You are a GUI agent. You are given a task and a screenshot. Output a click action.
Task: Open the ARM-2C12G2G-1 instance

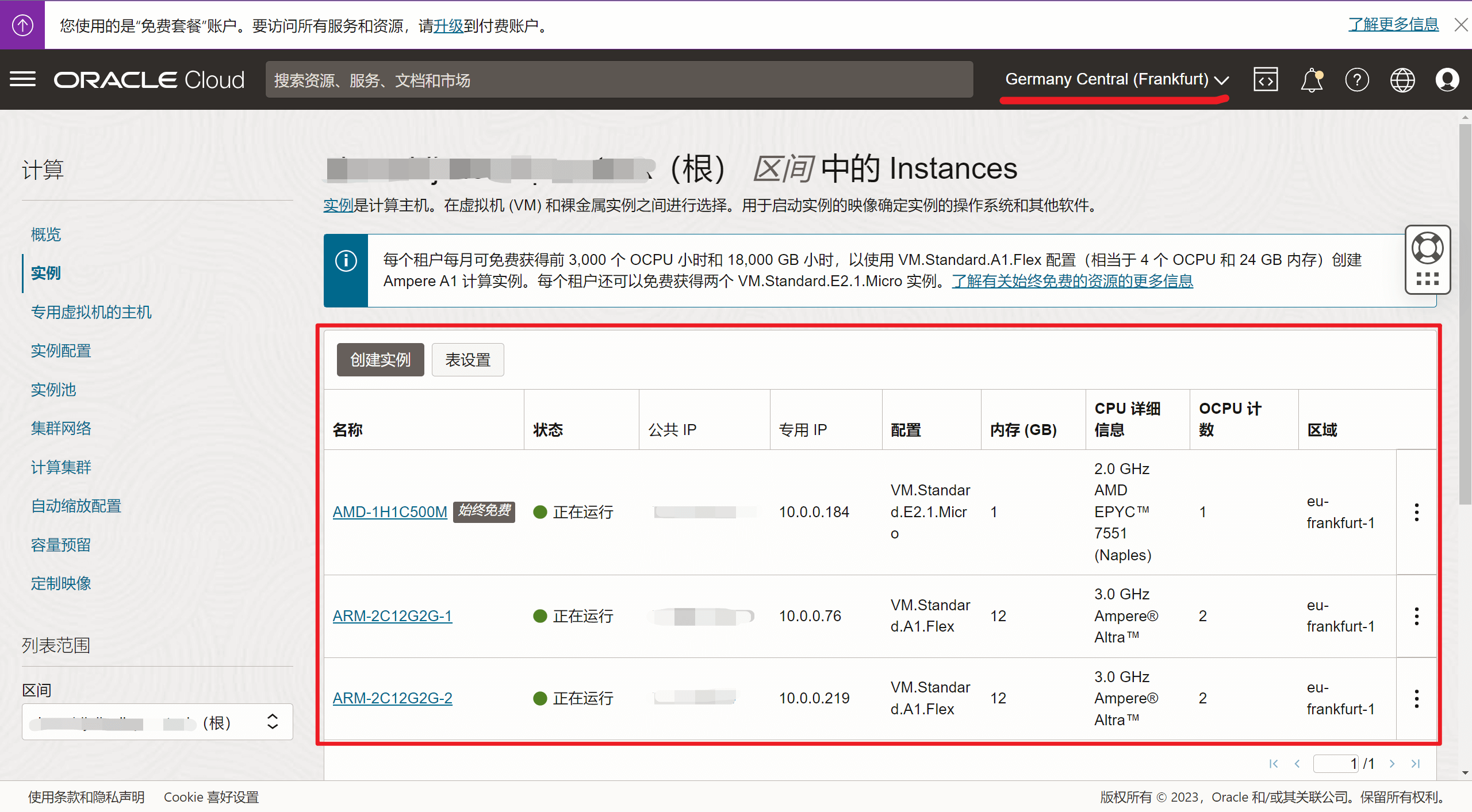click(392, 616)
